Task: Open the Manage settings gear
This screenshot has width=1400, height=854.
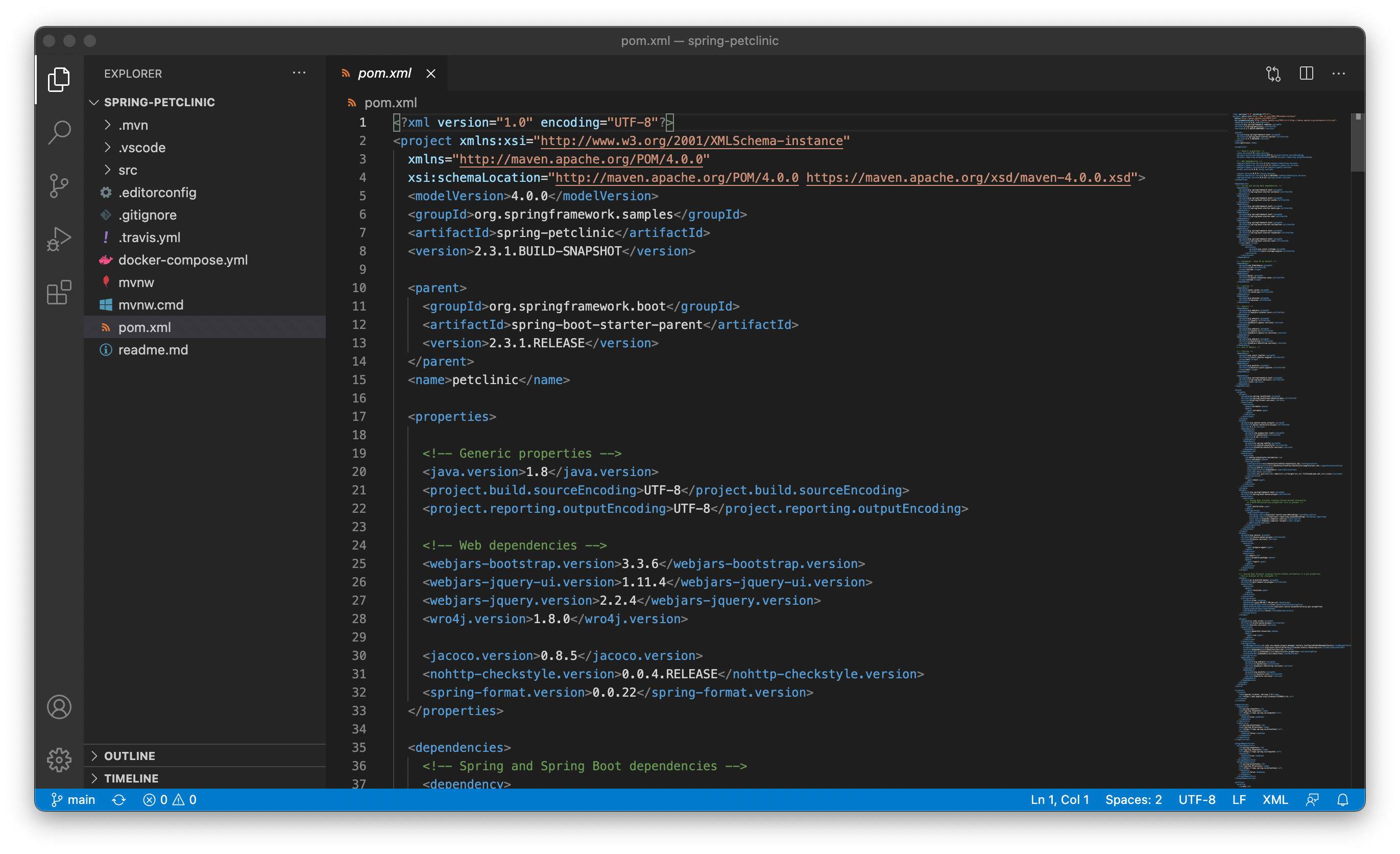Action: pyautogui.click(x=59, y=760)
